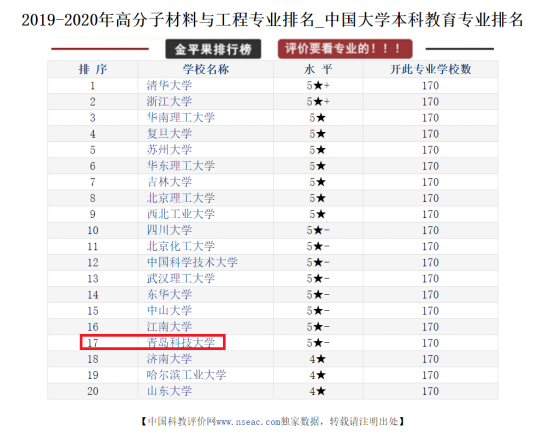Open the 吉林大学 link
Viewport: 554px width, 437px height.
169,182
